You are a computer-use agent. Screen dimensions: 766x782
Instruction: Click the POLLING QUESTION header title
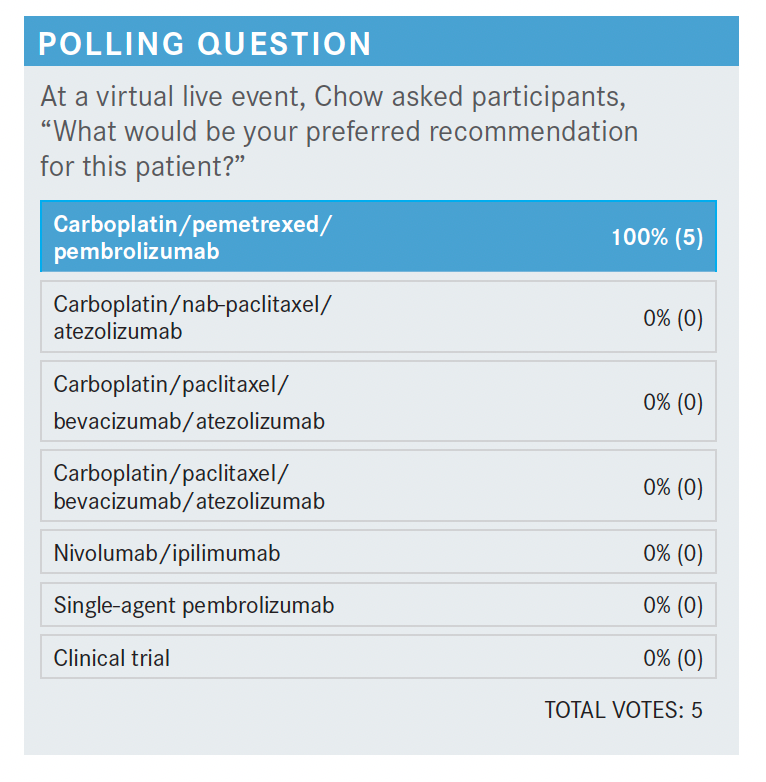point(205,44)
